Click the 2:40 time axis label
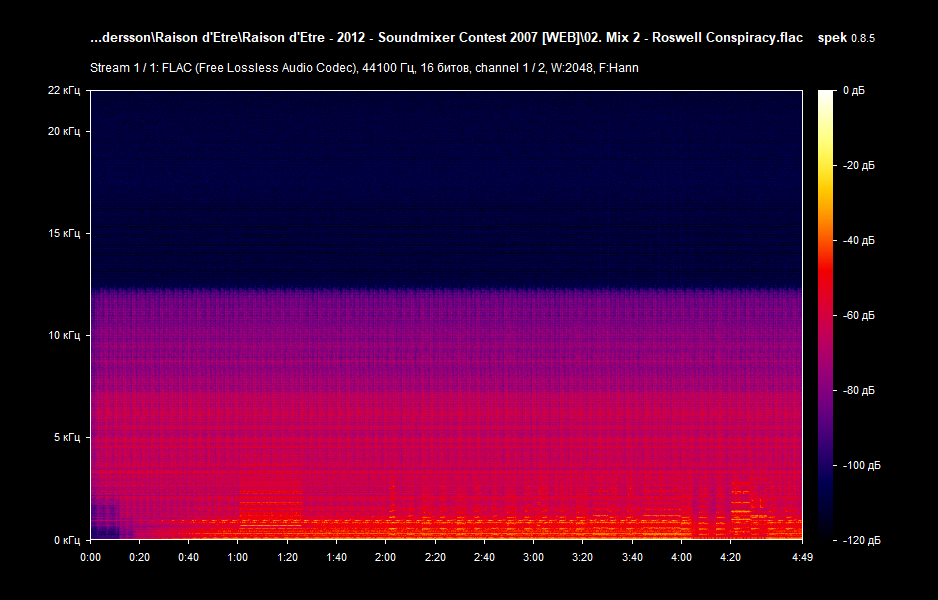 (x=484, y=558)
